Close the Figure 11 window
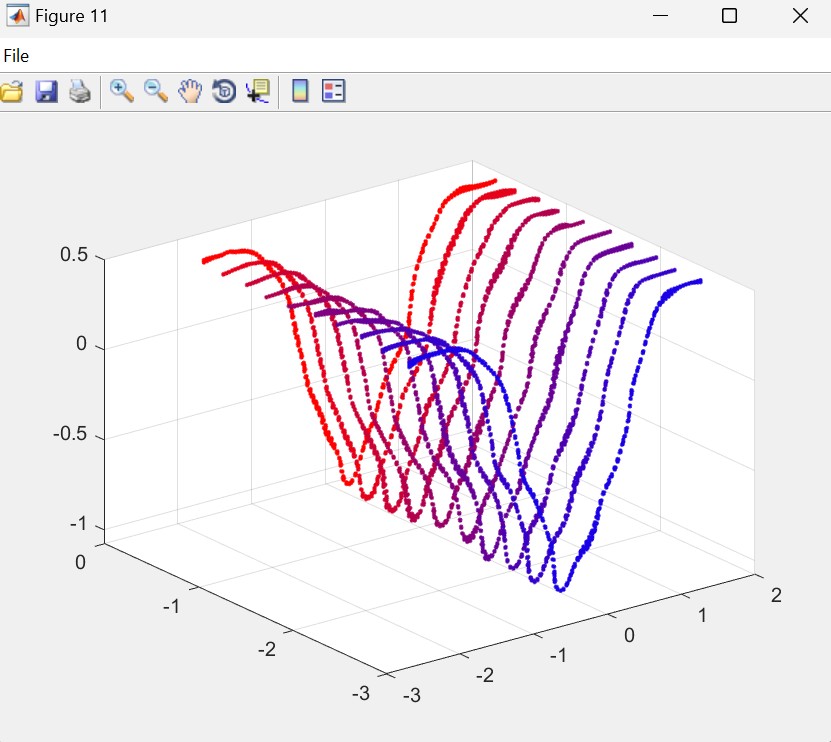The width and height of the screenshot is (831, 742). point(799,16)
